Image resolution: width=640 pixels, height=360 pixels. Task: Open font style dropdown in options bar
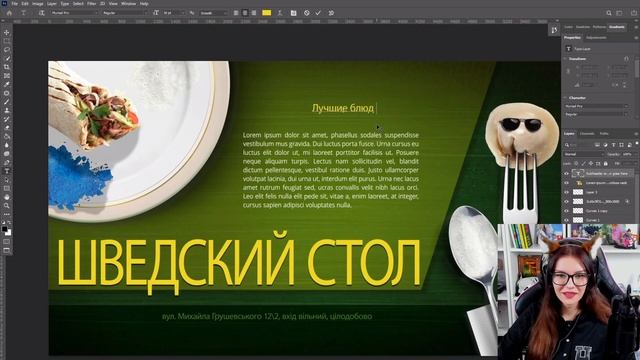pos(124,13)
